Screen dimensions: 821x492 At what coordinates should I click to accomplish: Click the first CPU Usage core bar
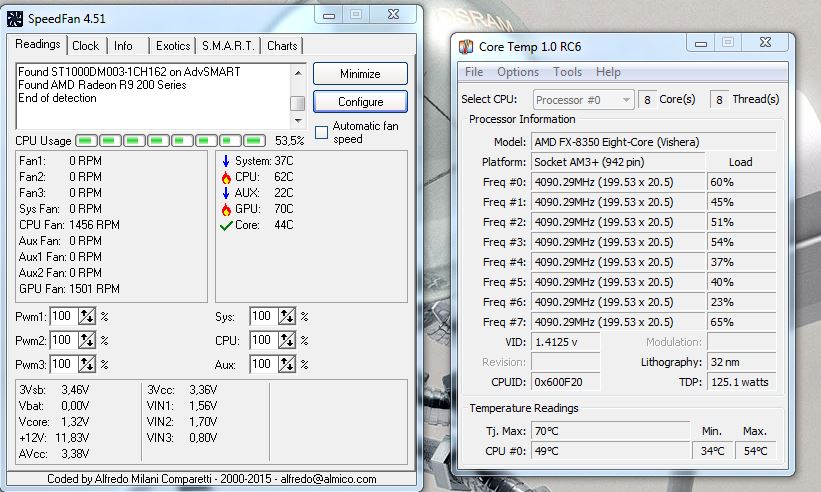pyautogui.click(x=86, y=141)
